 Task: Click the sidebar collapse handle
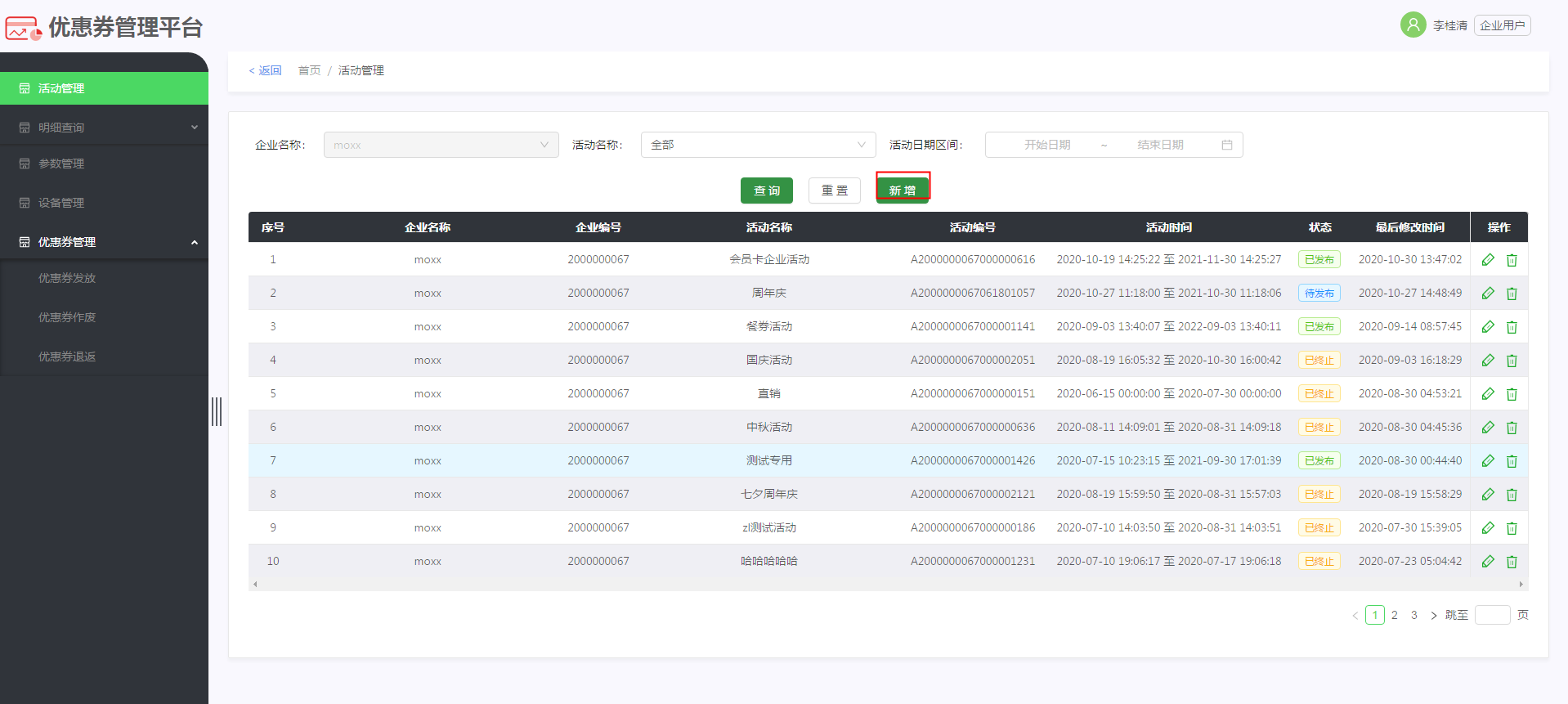coord(217,411)
